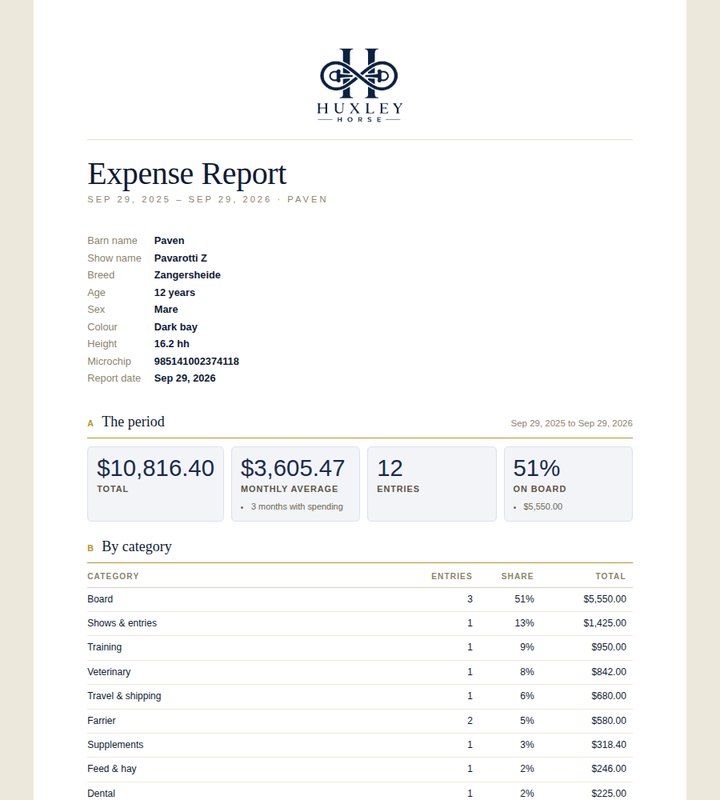720x800 pixels.
Task: Click age value 12 years
Action: point(175,292)
